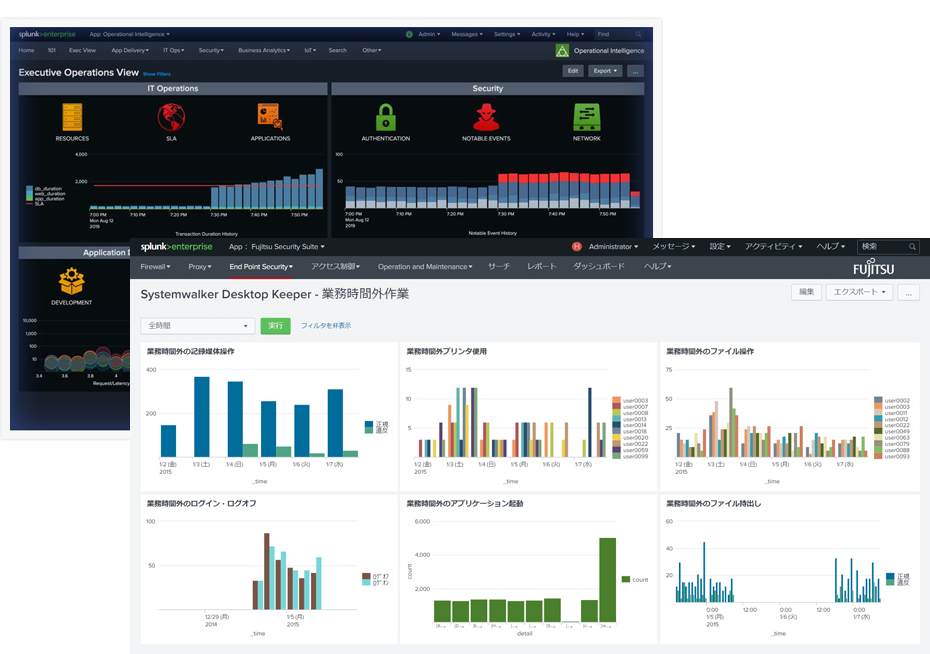Image resolution: width=930 pixels, height=654 pixels.
Task: Click the green Network icon
Action: (x=587, y=117)
